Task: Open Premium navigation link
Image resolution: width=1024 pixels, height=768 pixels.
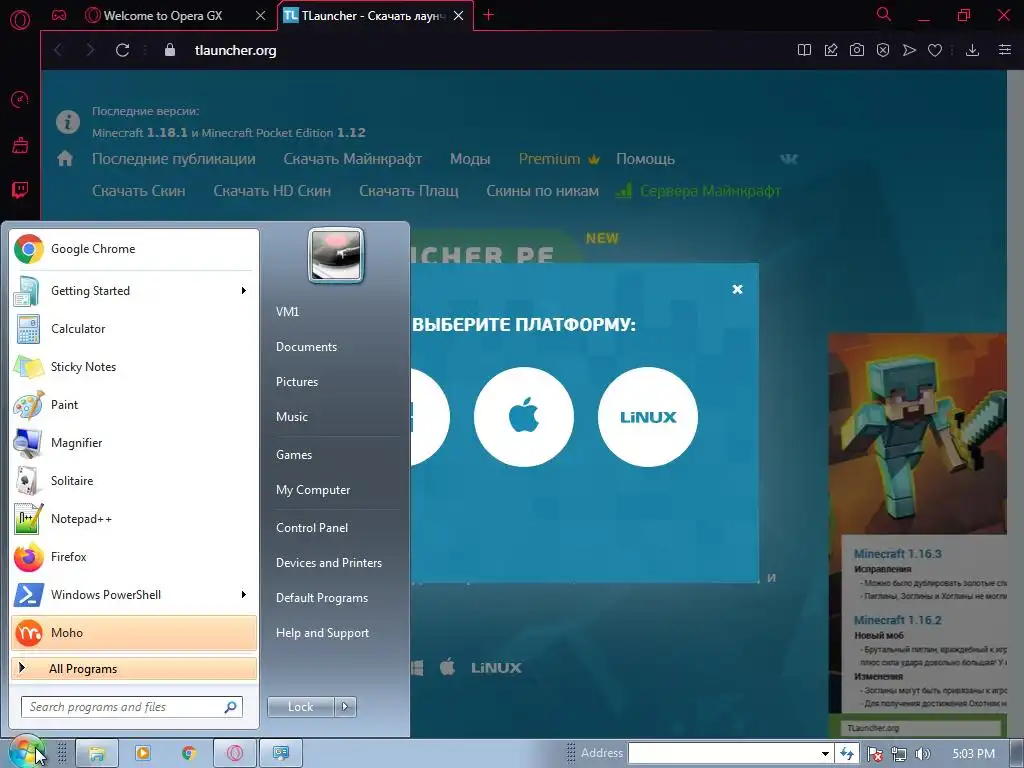Action: tap(559, 159)
